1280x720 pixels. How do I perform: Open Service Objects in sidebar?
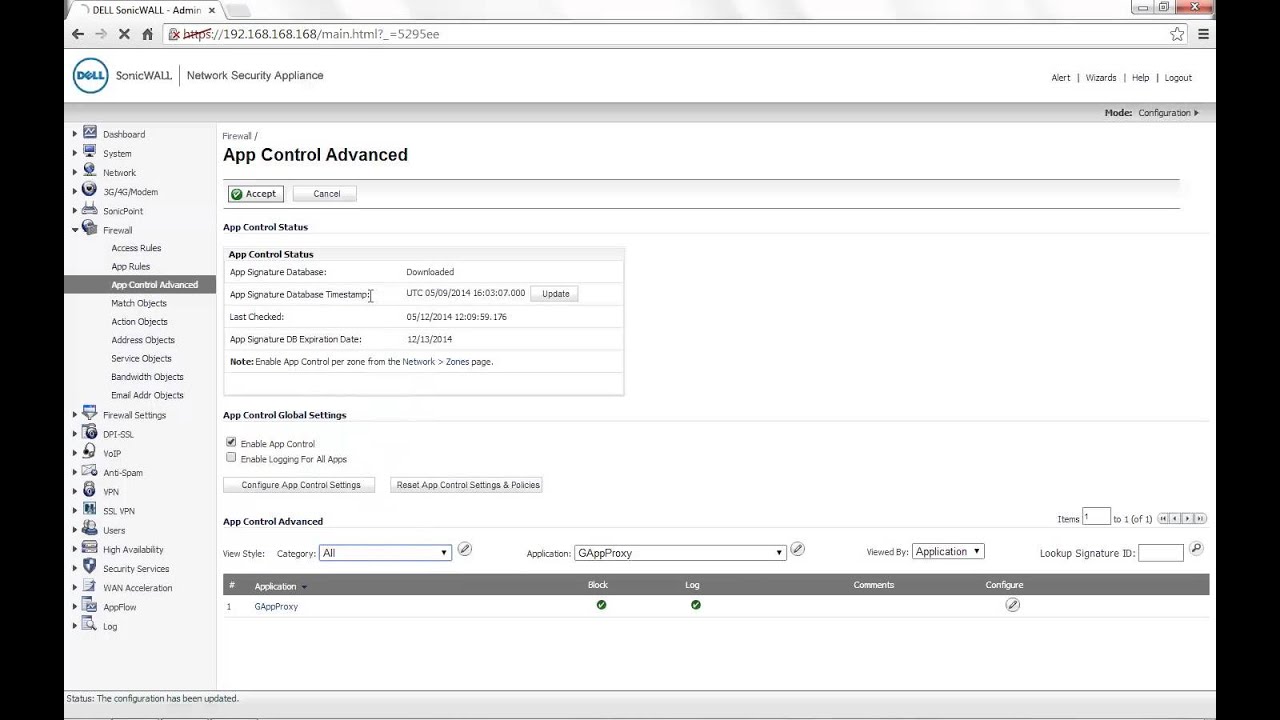tap(141, 358)
